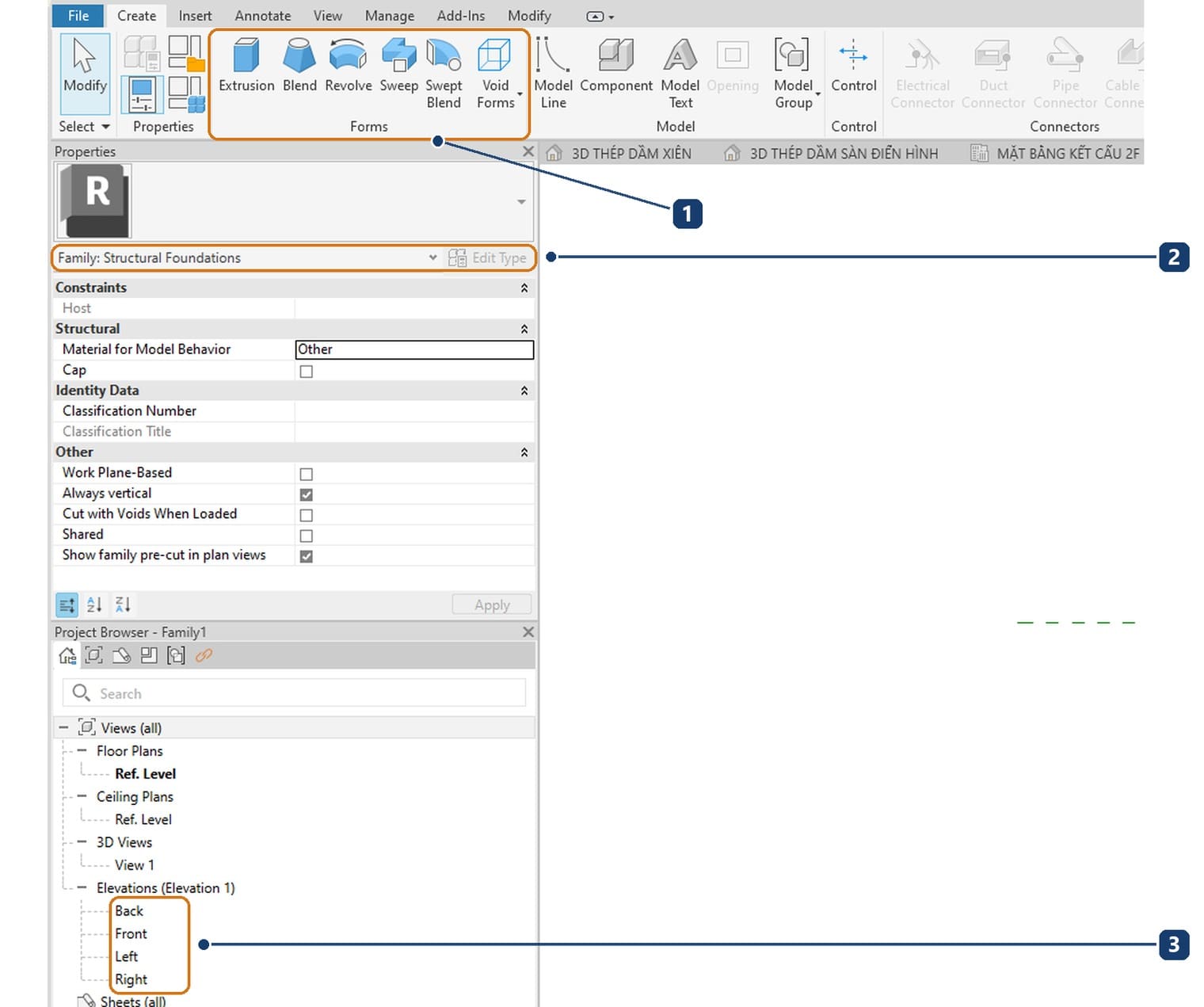The image size is (1204, 1007).
Task: Uncheck Show family pre-cut in plan views
Action: (x=307, y=556)
